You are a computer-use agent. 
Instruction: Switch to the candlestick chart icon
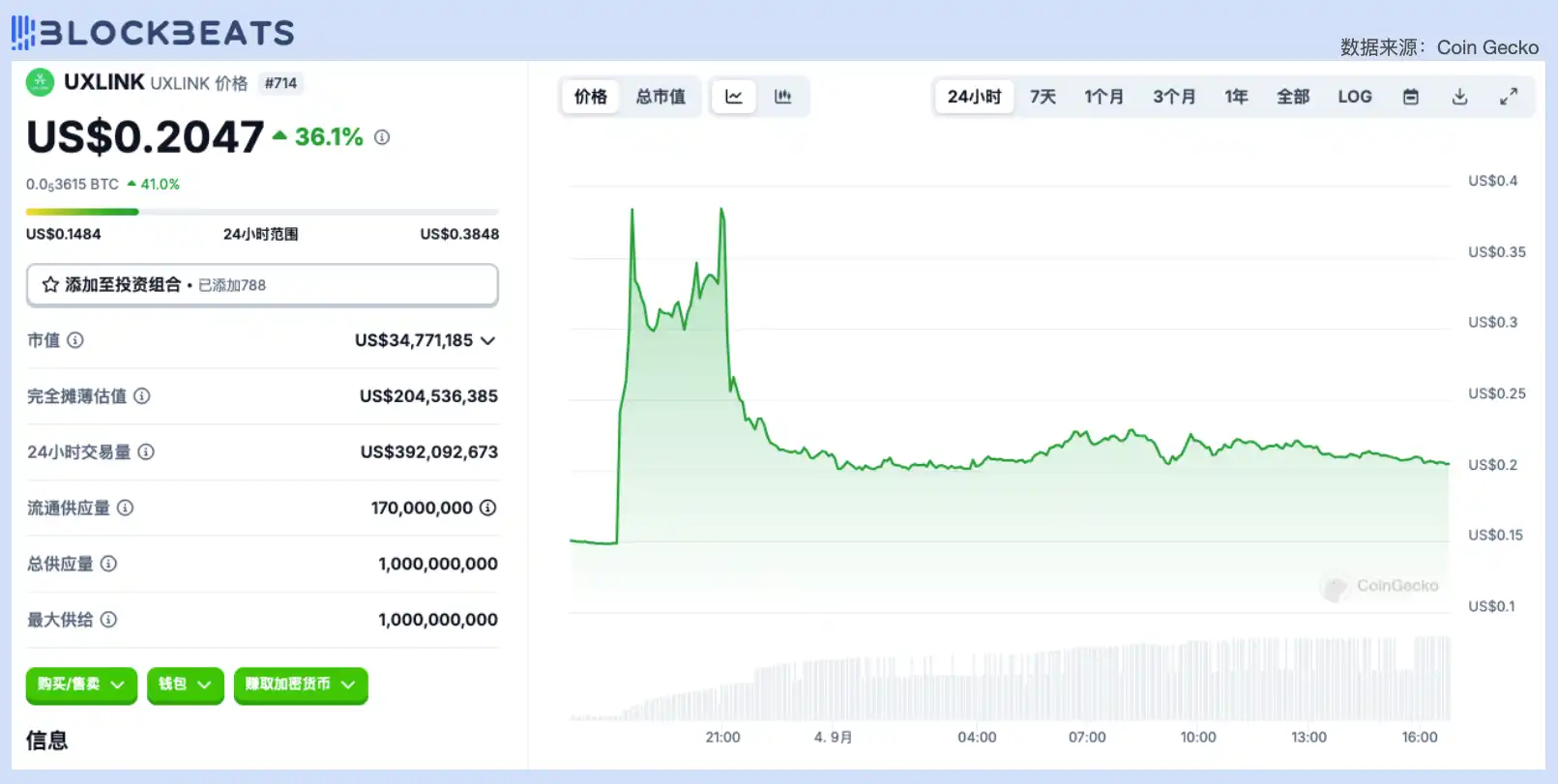[782, 97]
